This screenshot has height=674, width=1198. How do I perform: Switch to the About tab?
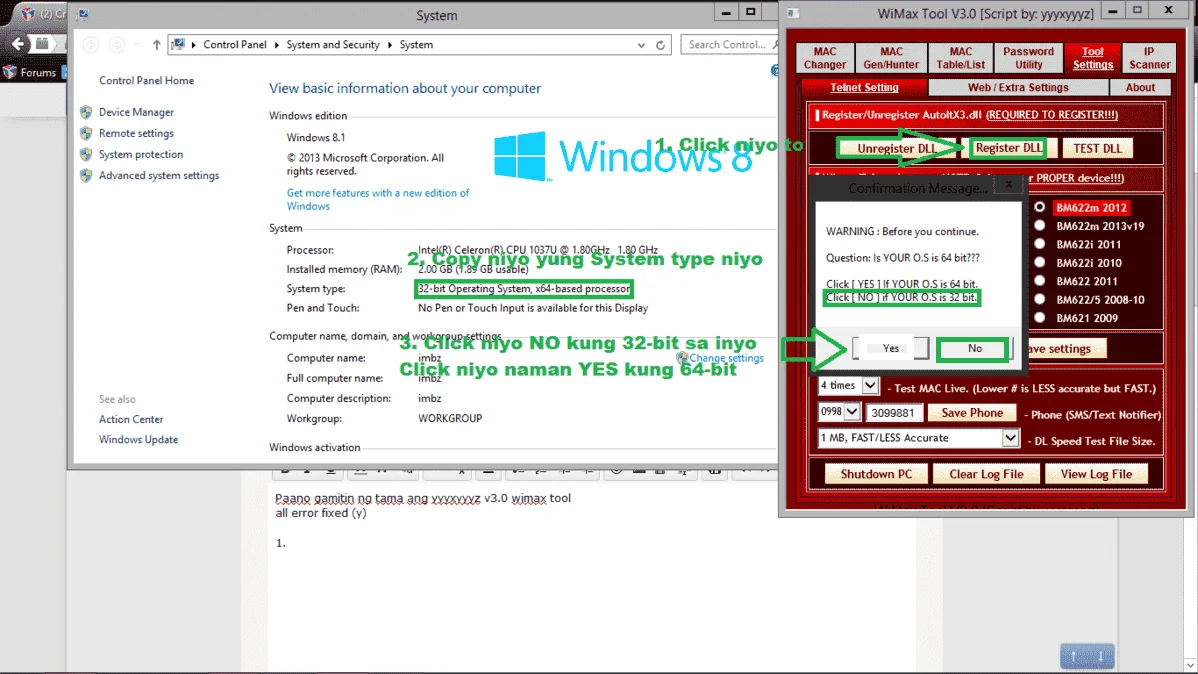(1140, 87)
